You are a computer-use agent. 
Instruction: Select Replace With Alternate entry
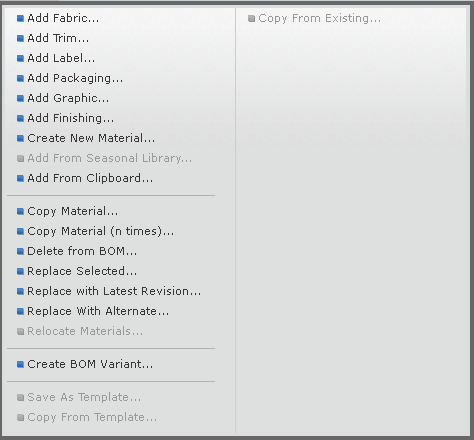(x=98, y=311)
